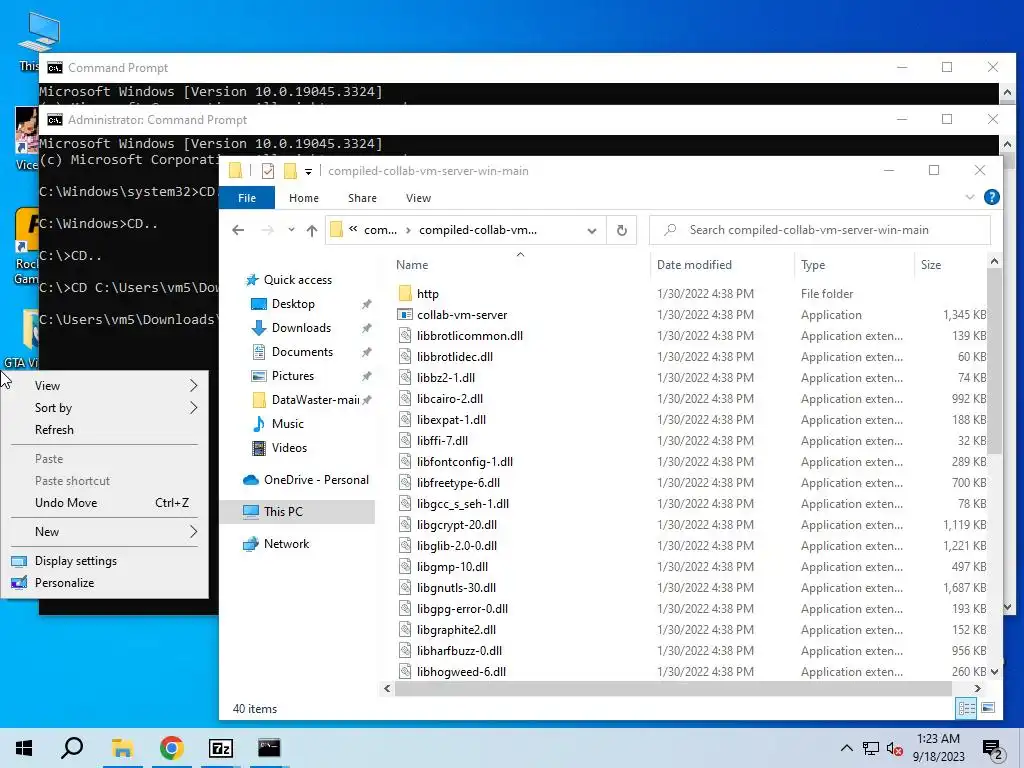The width and height of the screenshot is (1024, 768).
Task: Open 7-Zip from the taskbar
Action: pos(220,748)
